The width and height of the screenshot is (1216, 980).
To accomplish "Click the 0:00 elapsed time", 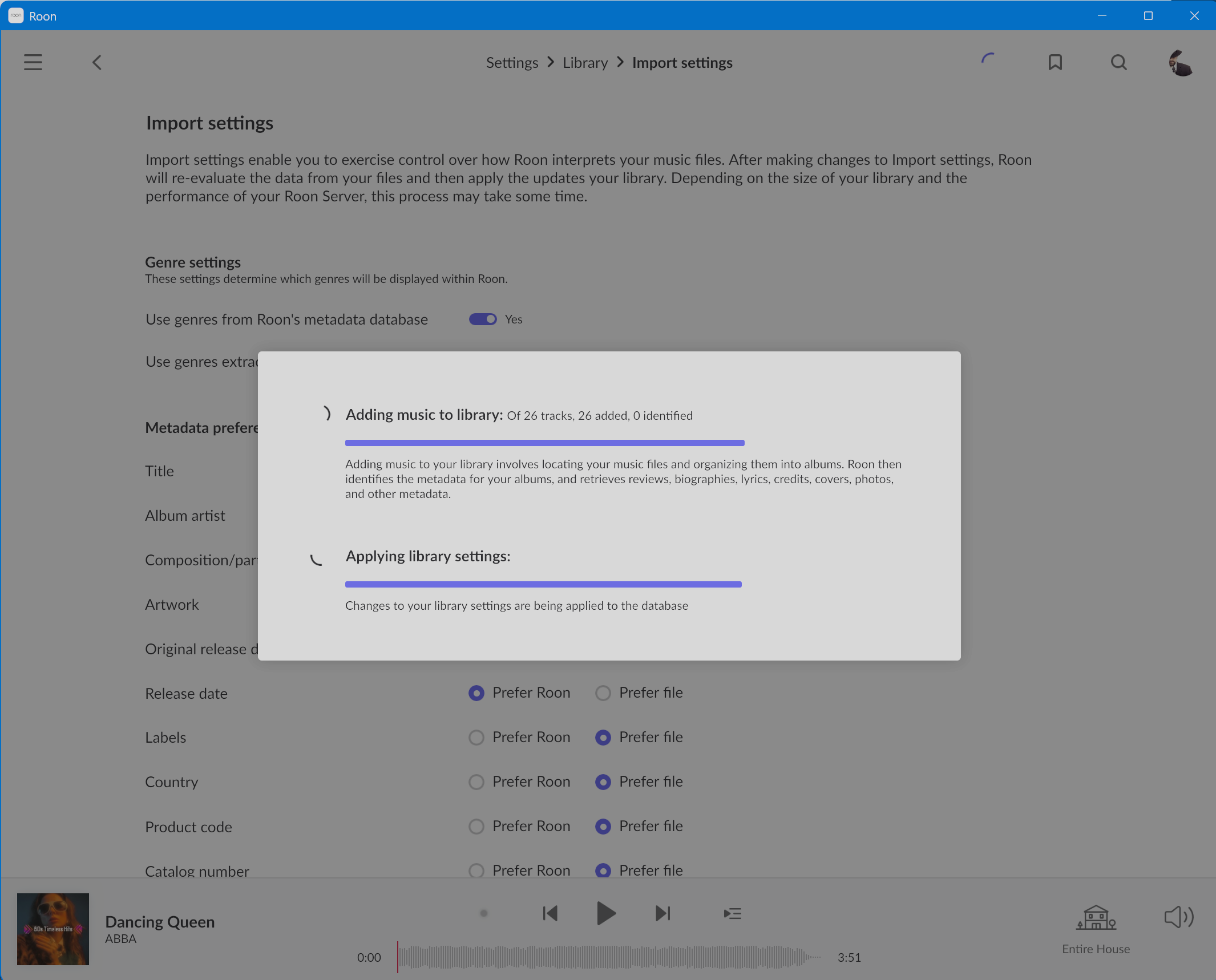I will coord(369,958).
